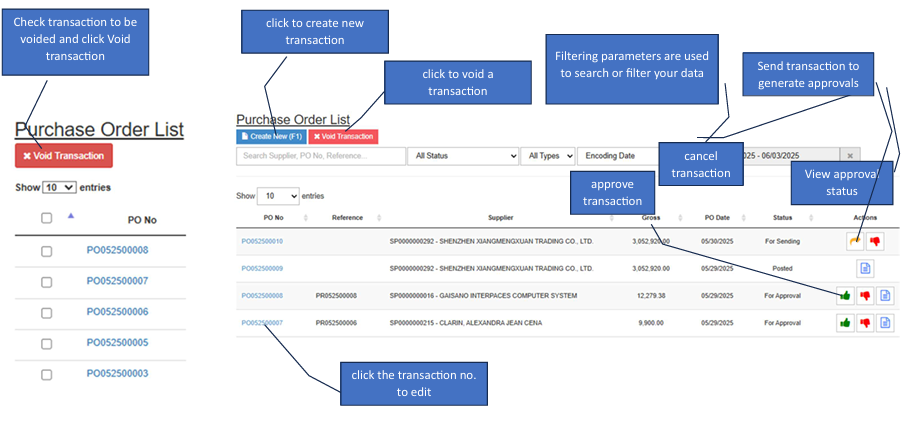Screen dimensions: 923x425
Task: Approve PO052500007 with green thumbs-up
Action: point(846,322)
